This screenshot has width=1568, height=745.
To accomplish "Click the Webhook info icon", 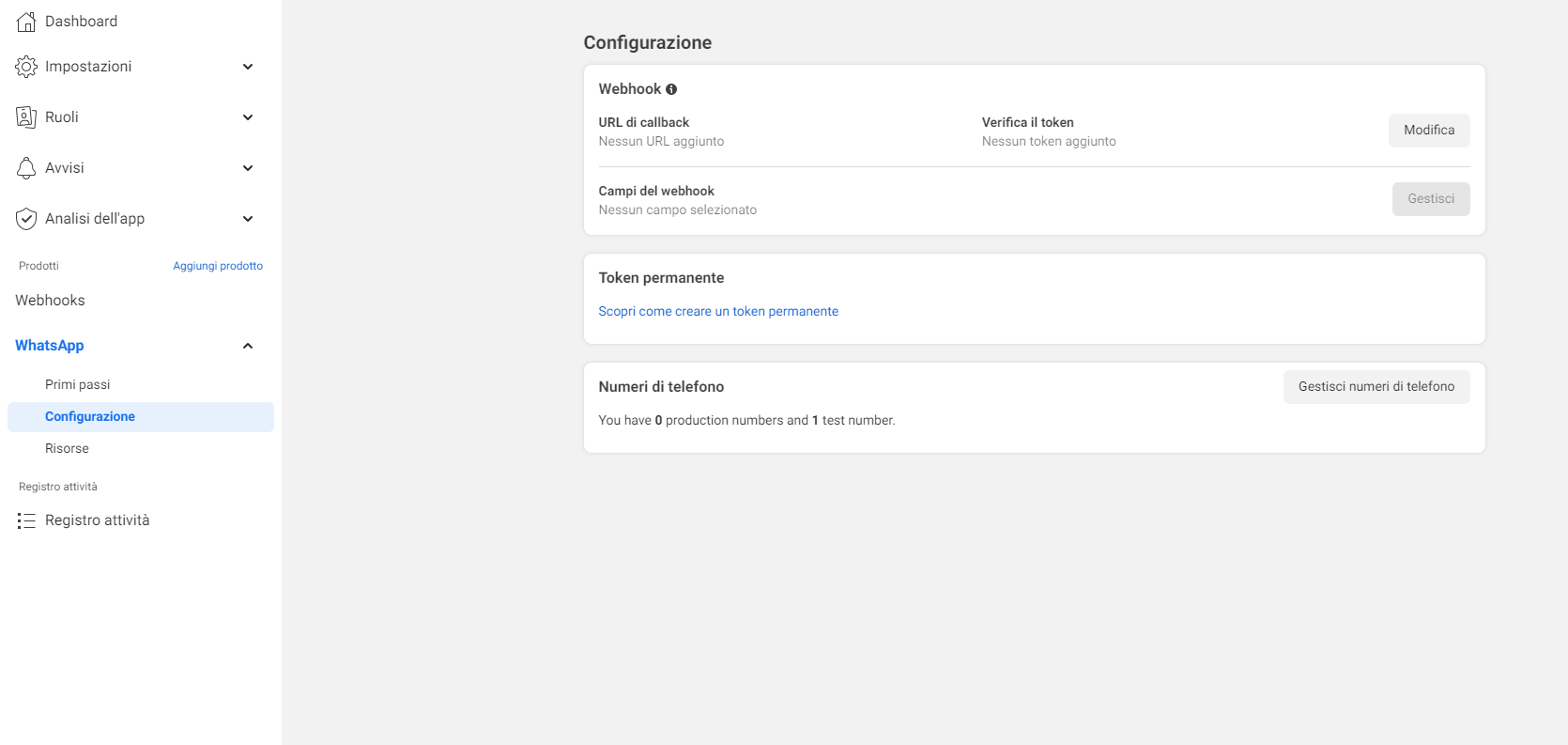I will click(671, 89).
